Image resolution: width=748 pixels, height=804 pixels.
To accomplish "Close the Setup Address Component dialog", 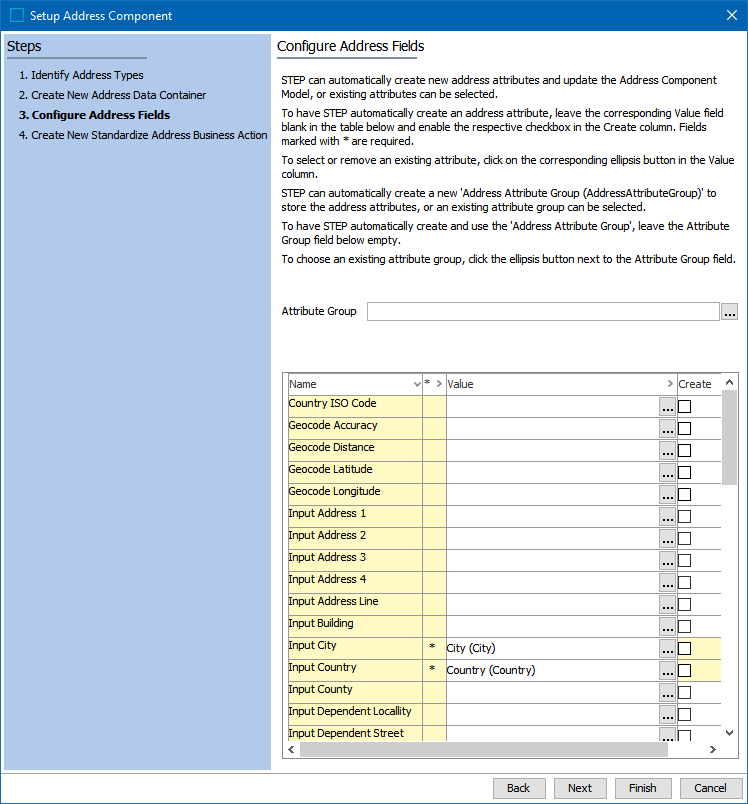I will click(x=732, y=15).
